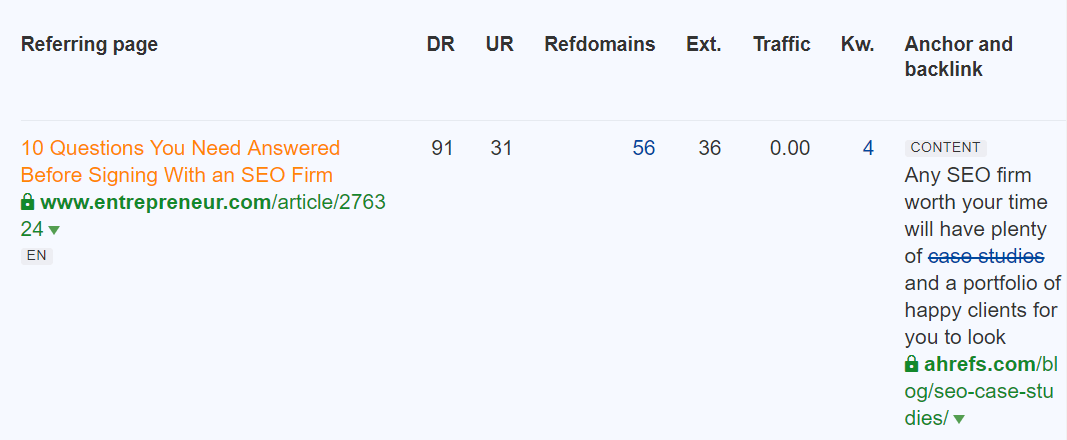Sort by the Kw. column header

click(858, 44)
